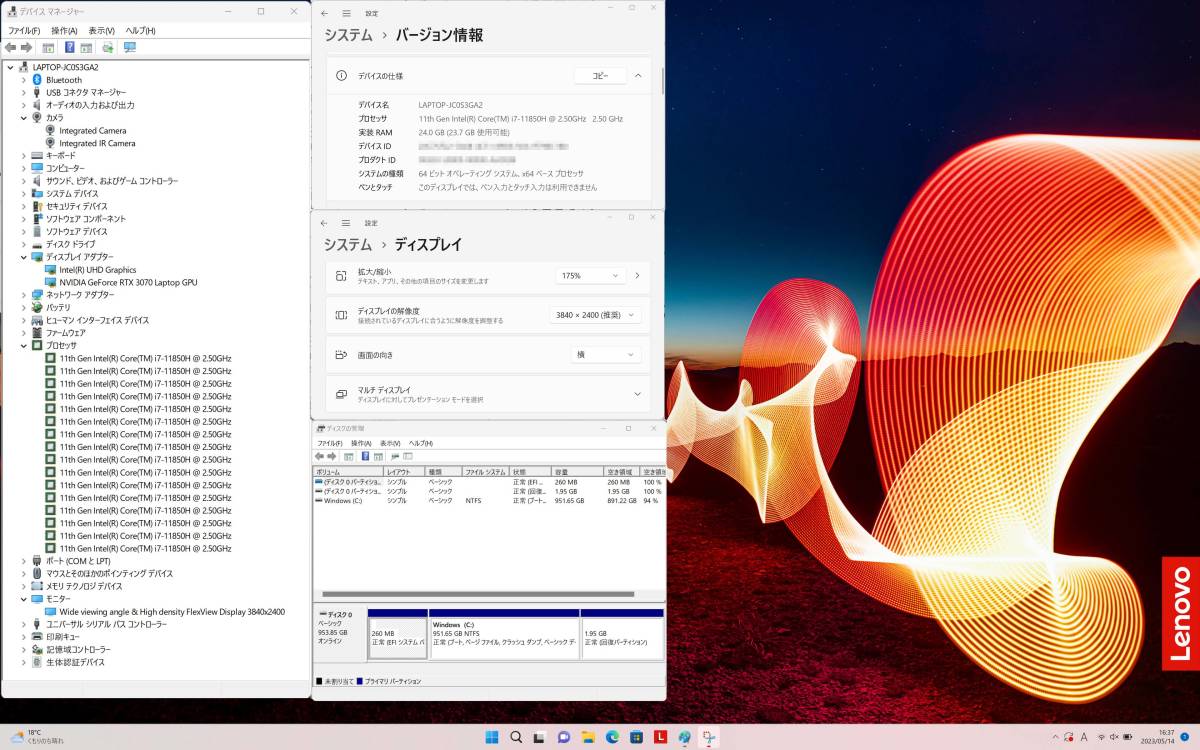This screenshot has height=750, width=1200.
Task: Open the 操作(A) menu in Disk Management
Action: [x=362, y=442]
